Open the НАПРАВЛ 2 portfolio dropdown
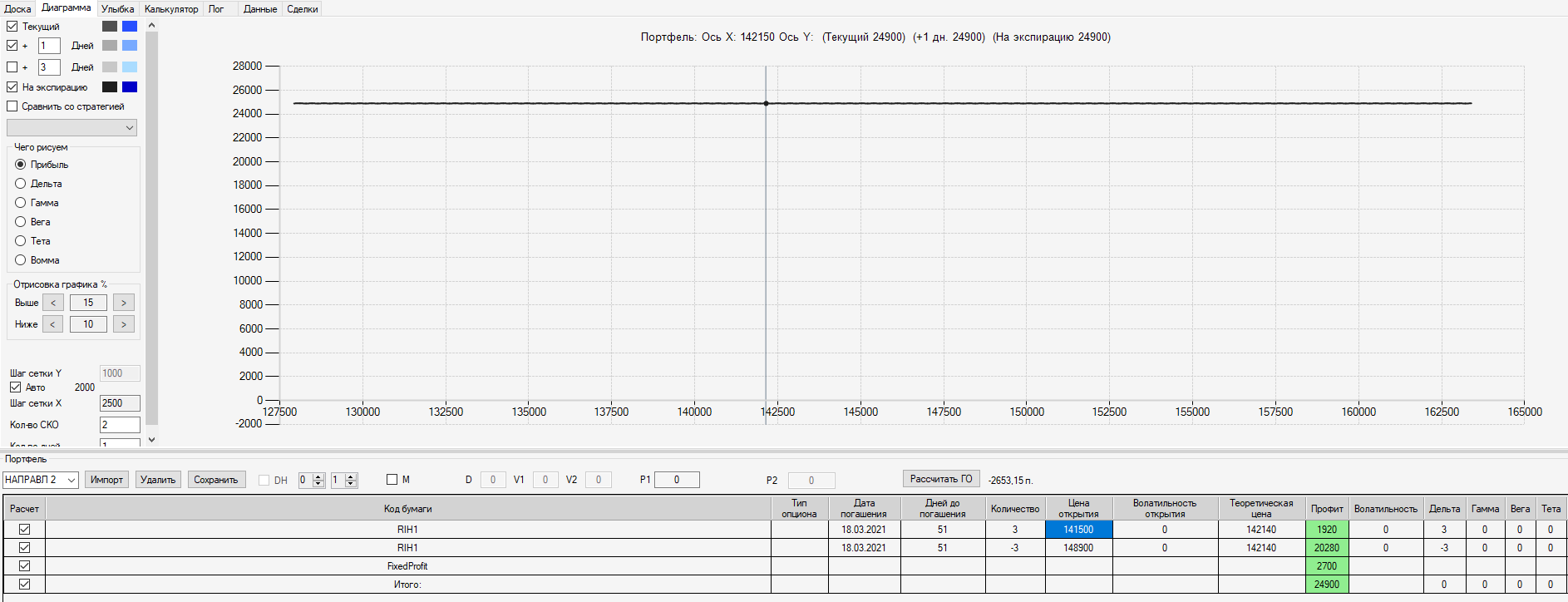1568x602 pixels. coord(41,480)
